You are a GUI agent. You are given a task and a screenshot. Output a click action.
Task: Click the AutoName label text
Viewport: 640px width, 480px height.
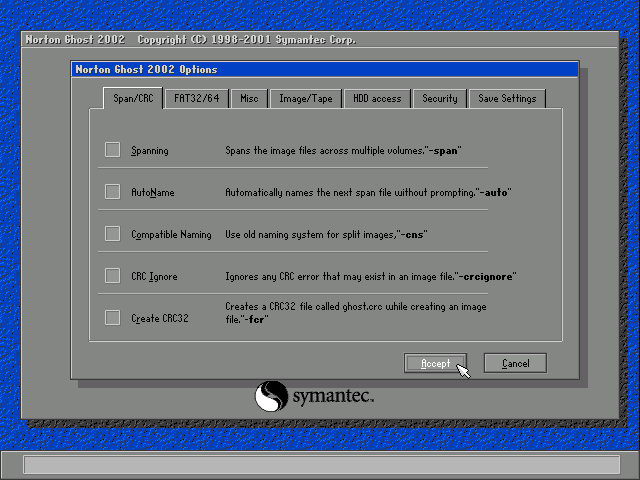click(x=153, y=192)
